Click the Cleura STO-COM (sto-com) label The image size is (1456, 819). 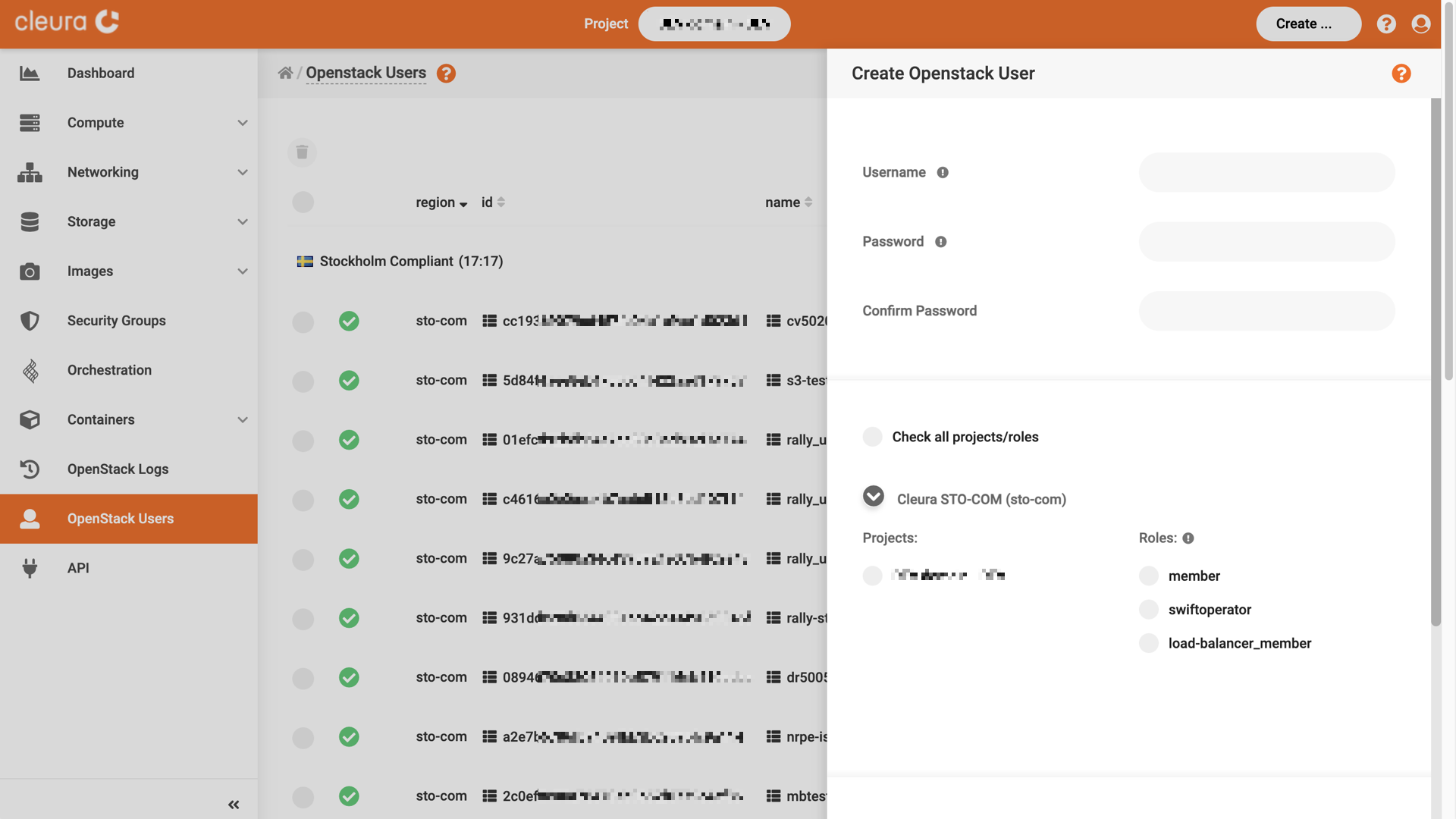coord(981,500)
